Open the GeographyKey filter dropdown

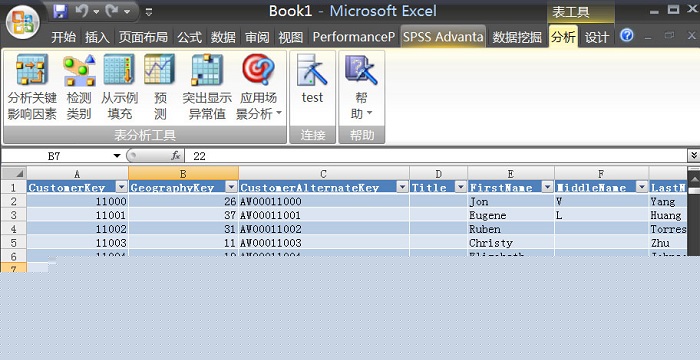(x=232, y=188)
